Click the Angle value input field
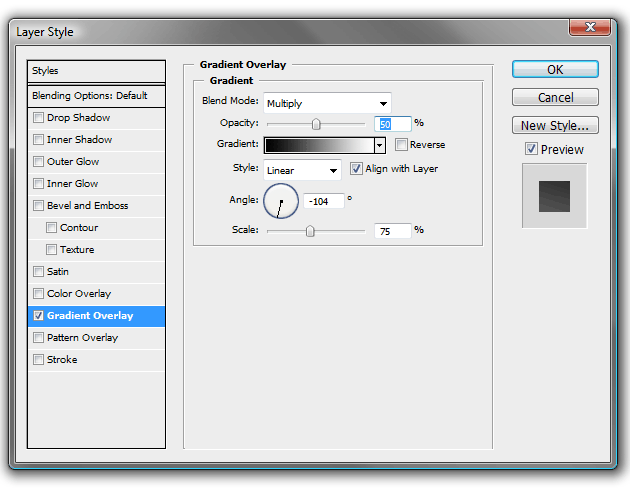630x500 pixels. [x=324, y=201]
